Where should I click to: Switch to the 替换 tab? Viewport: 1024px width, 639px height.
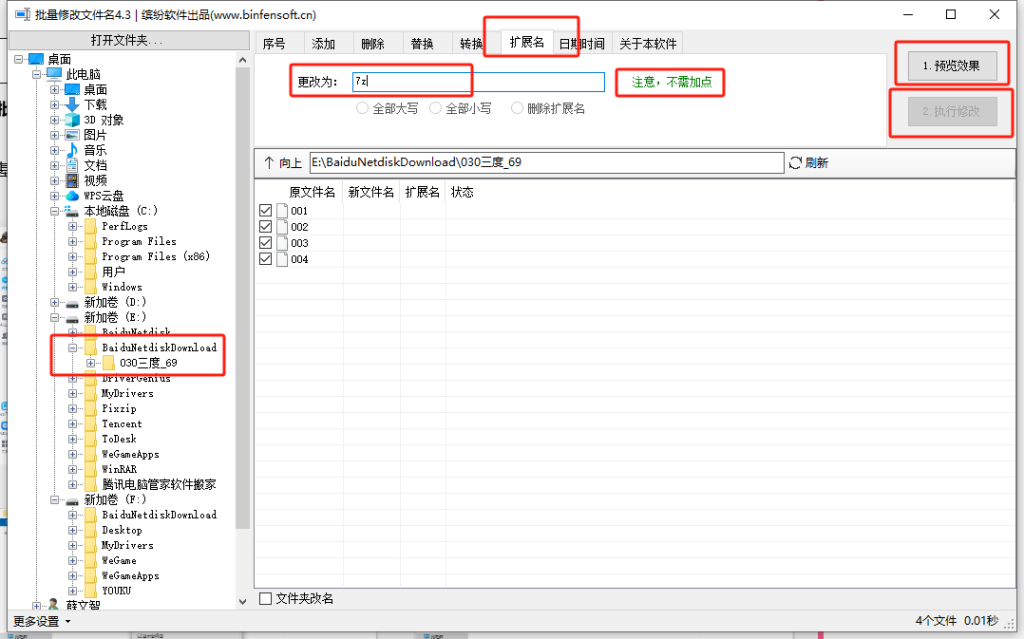[421, 44]
